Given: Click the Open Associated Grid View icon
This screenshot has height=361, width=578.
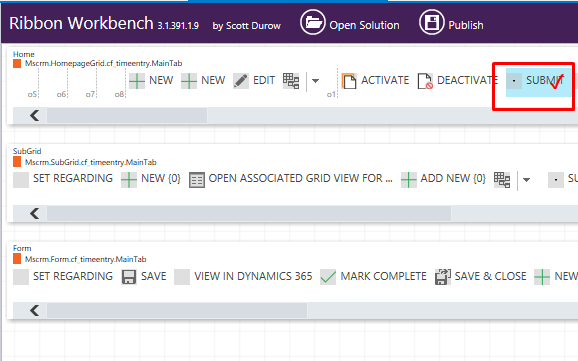Looking at the screenshot, I should point(197,180).
